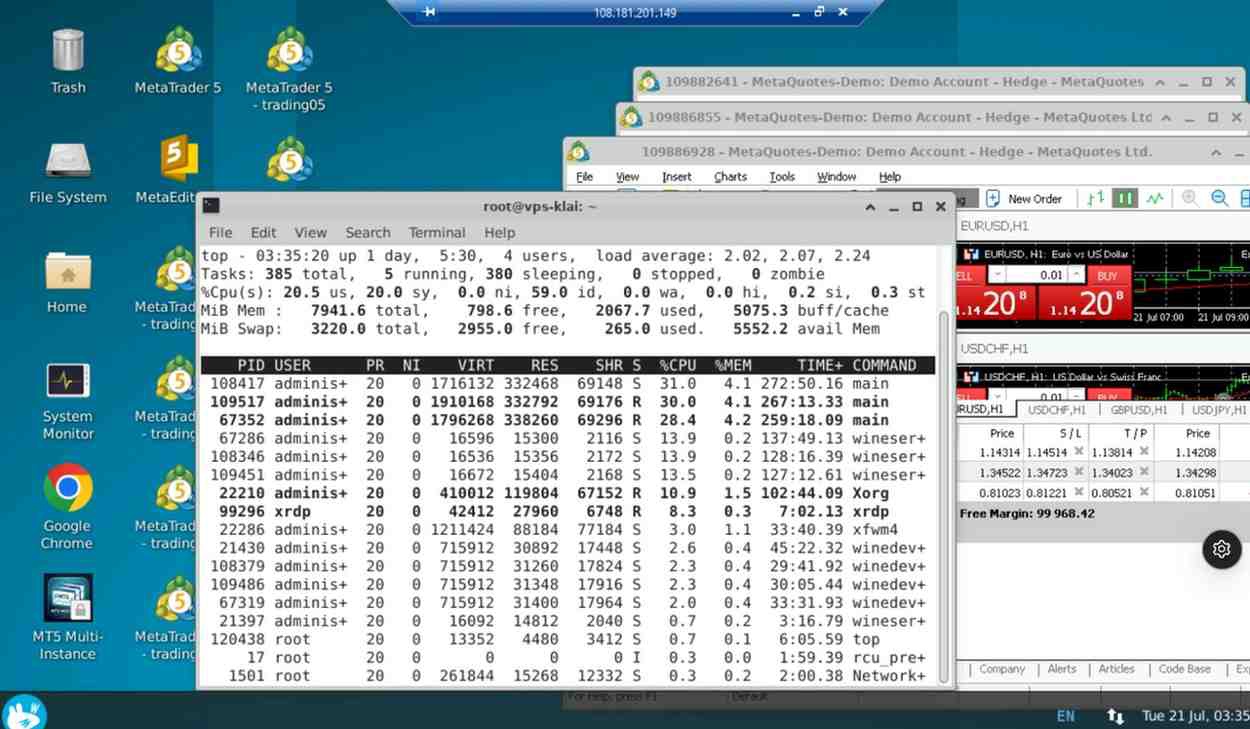Remove take profit 1.13814 via its x

[x=1144, y=452]
